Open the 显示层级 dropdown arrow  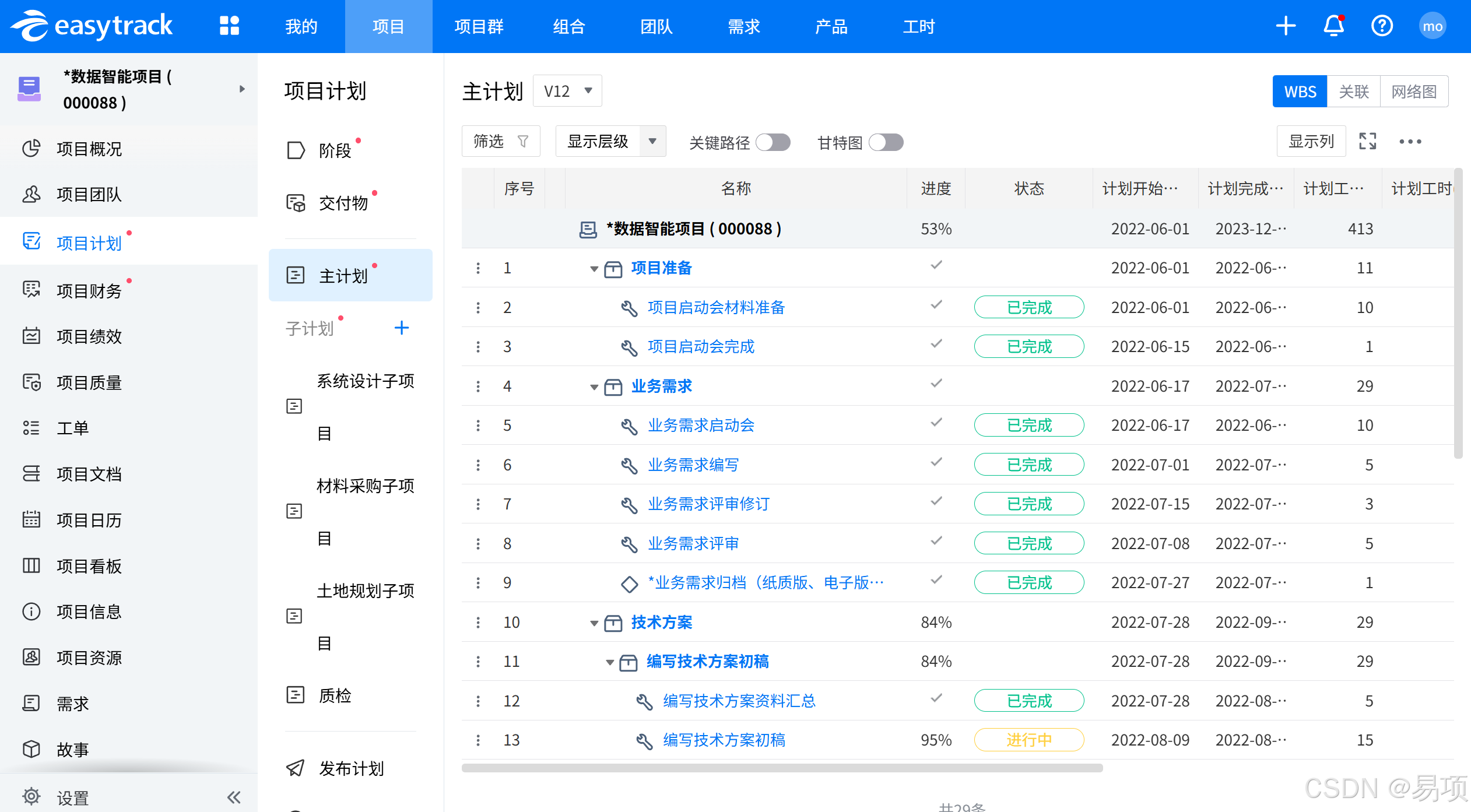click(x=652, y=141)
